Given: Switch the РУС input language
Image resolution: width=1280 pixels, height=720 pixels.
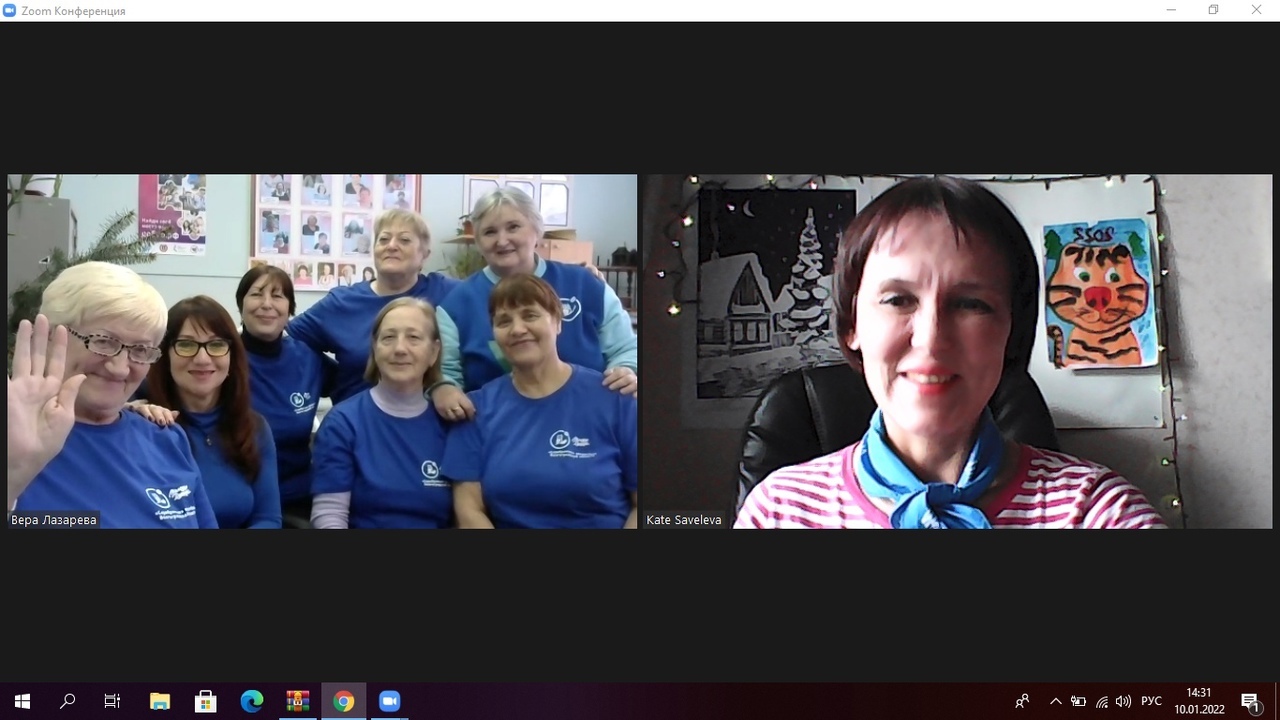Looking at the screenshot, I should [1151, 701].
